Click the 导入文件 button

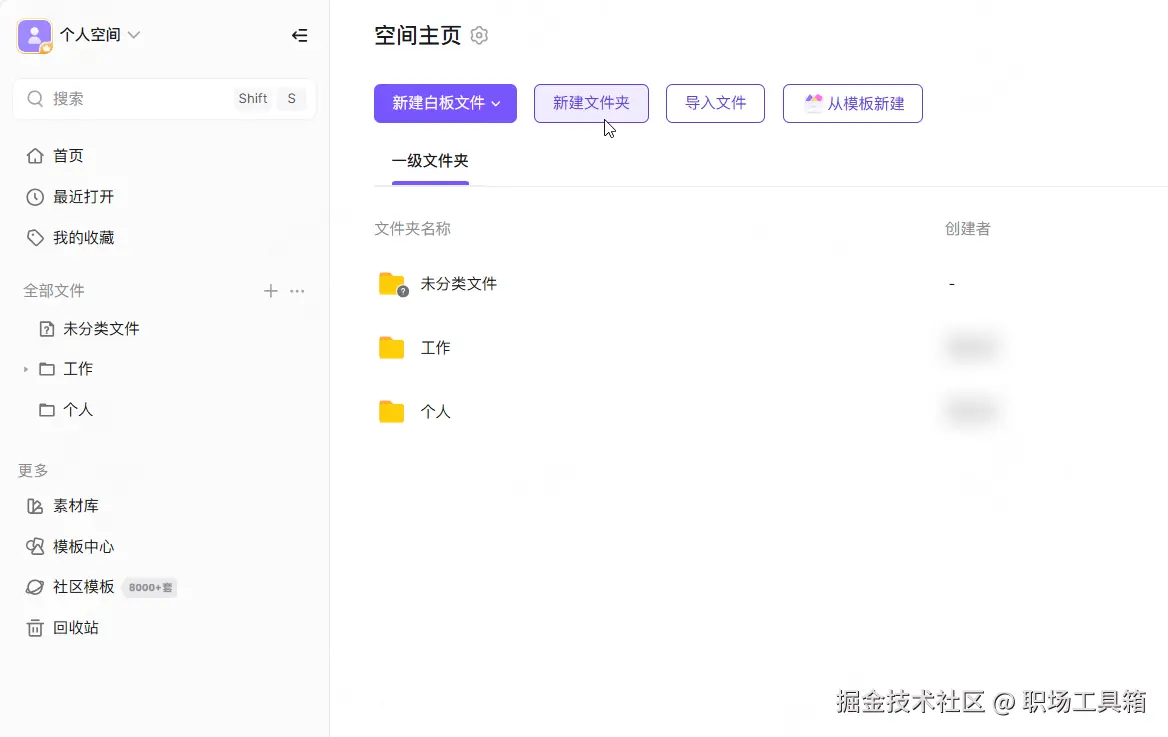[x=715, y=103]
